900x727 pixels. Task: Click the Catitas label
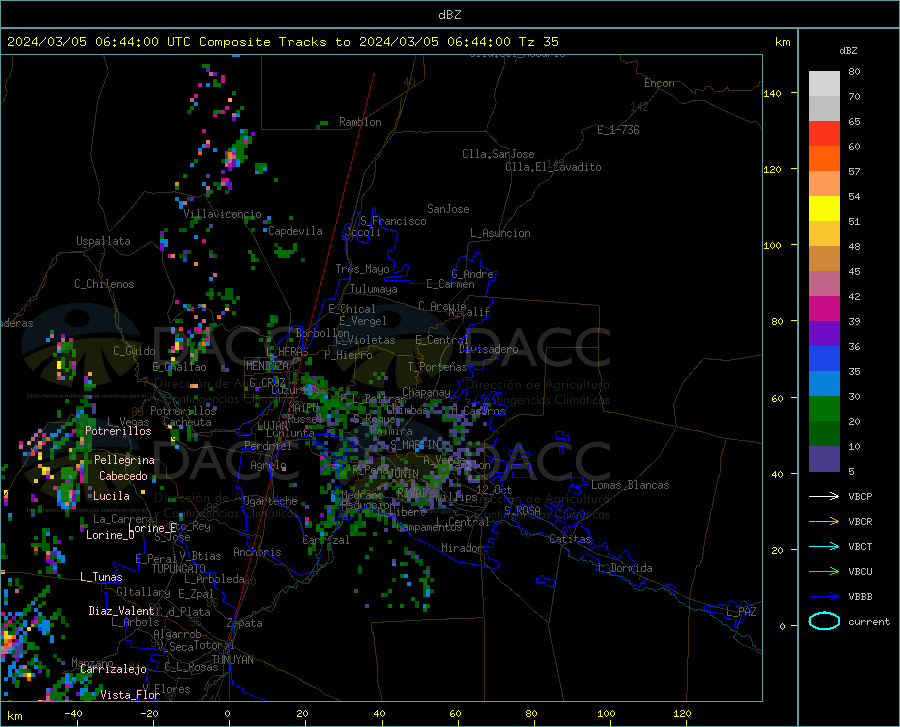[570, 539]
